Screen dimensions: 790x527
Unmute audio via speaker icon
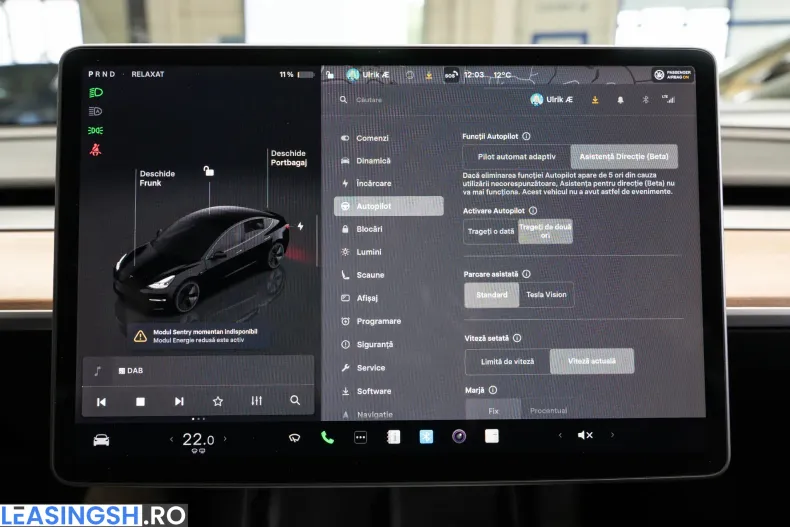[x=585, y=435]
